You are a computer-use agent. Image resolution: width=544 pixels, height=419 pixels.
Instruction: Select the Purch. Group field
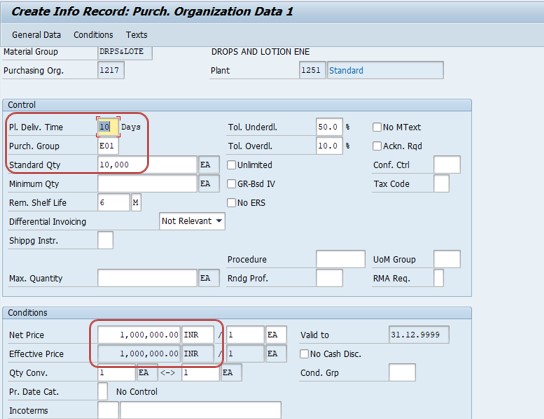108,146
